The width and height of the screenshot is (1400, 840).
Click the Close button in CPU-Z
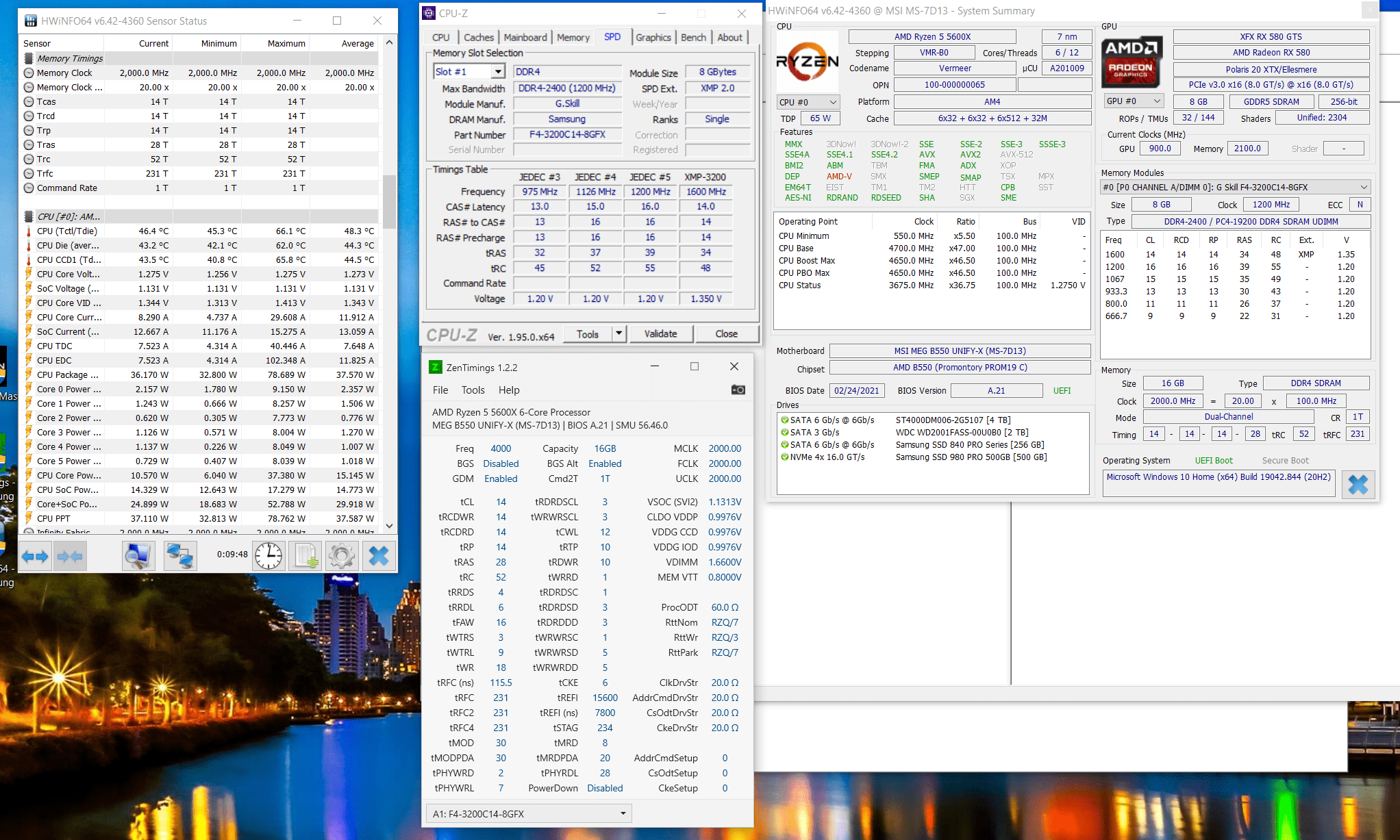coord(726,333)
